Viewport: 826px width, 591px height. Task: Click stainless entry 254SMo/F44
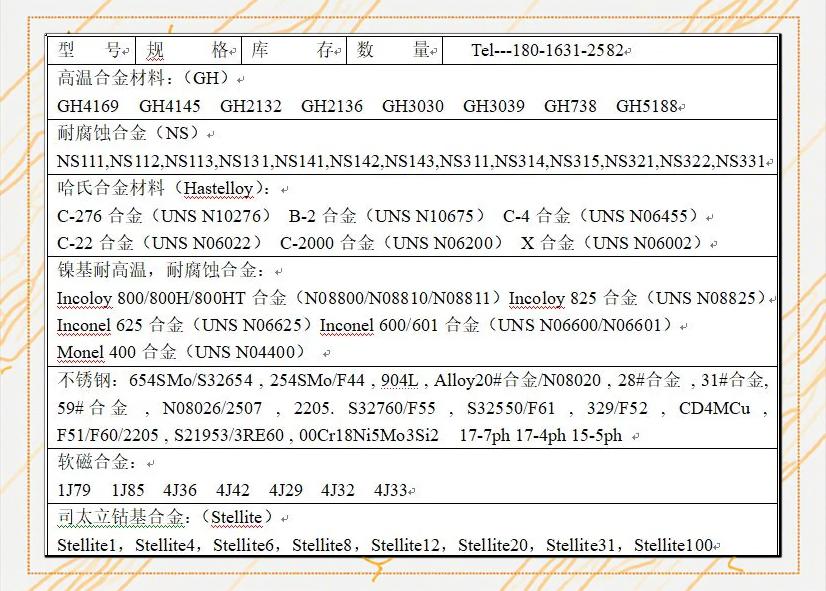pos(317,380)
